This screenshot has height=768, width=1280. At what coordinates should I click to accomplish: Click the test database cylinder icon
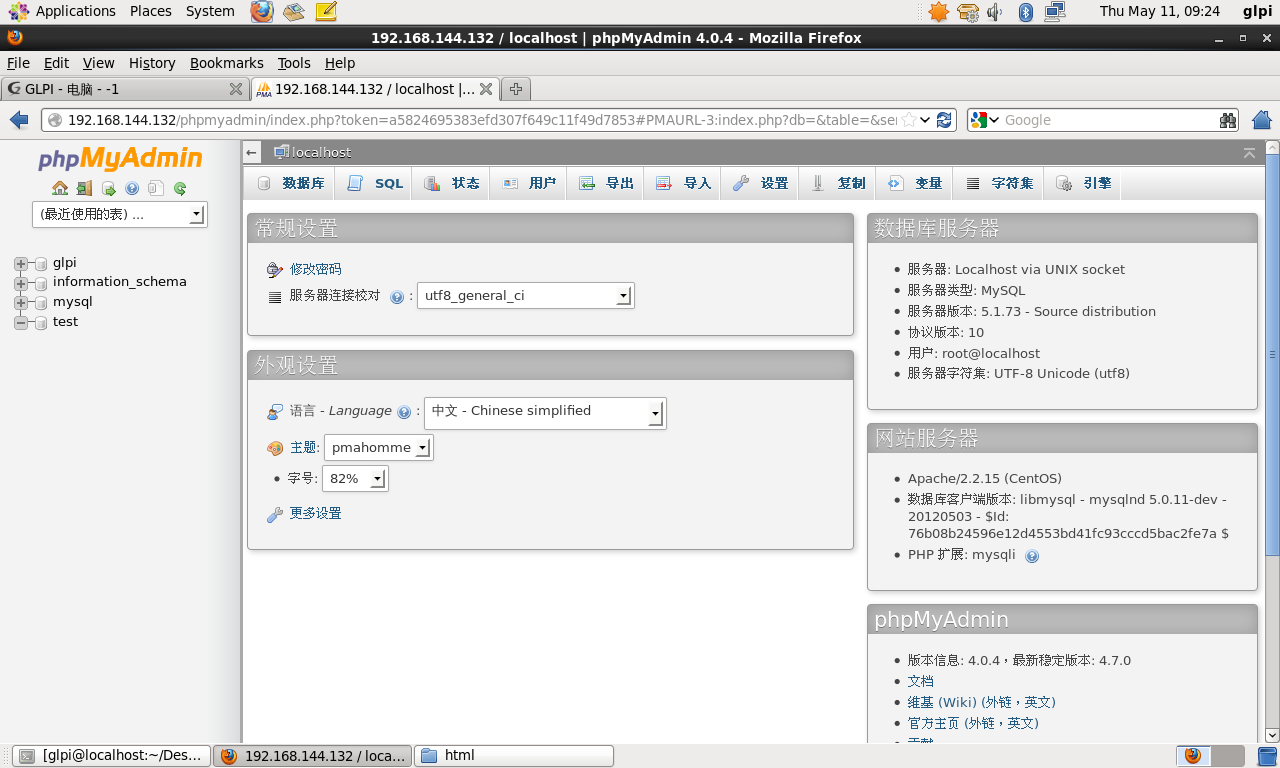tap(41, 323)
